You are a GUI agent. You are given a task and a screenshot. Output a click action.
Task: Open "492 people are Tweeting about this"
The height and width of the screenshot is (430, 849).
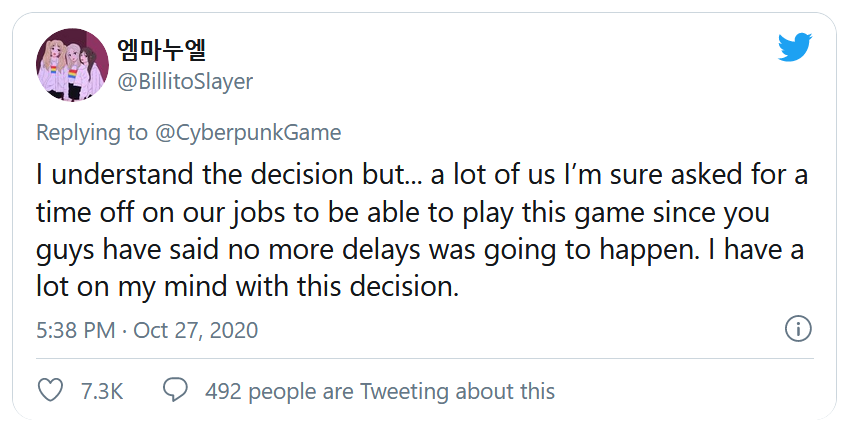coord(379,391)
